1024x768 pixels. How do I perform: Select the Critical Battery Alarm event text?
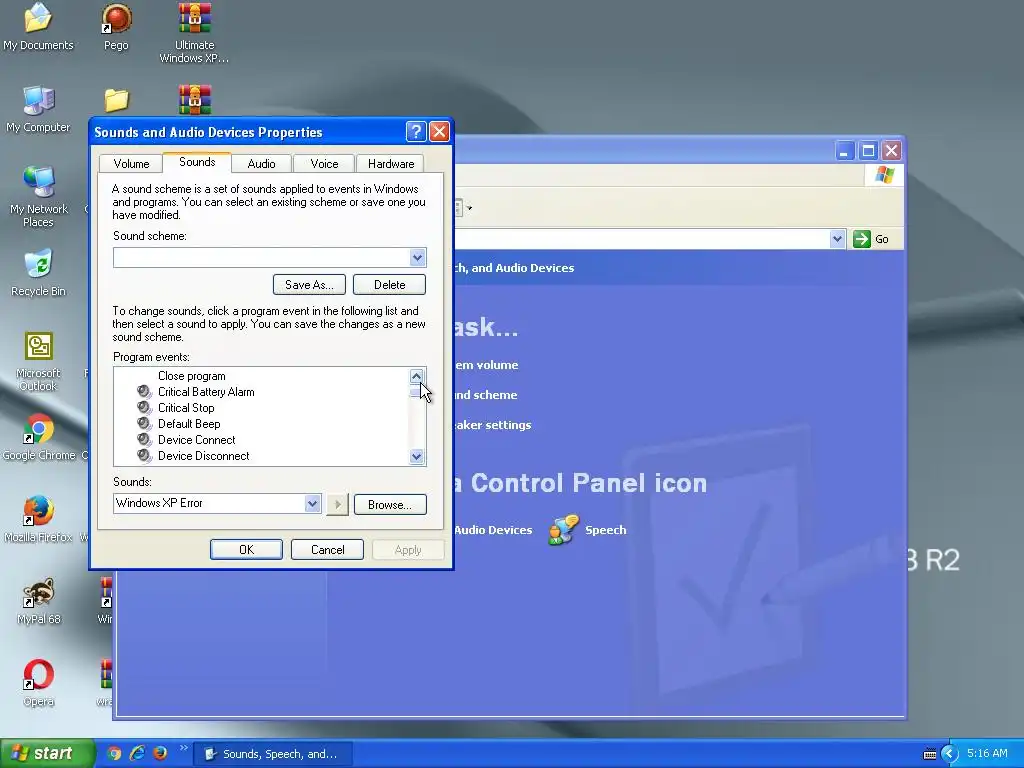(206, 392)
